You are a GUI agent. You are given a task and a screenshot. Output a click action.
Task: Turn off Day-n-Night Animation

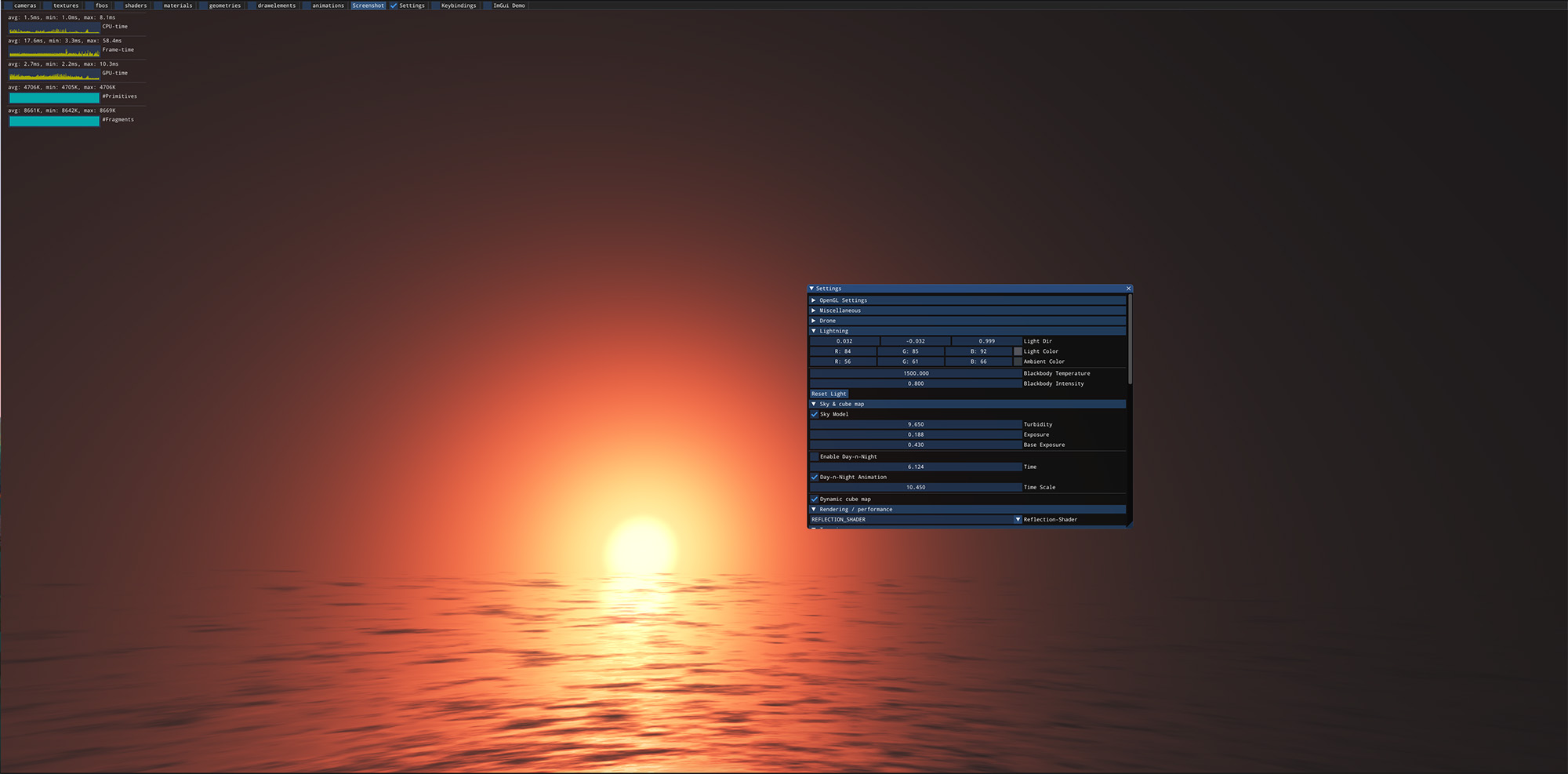815,477
